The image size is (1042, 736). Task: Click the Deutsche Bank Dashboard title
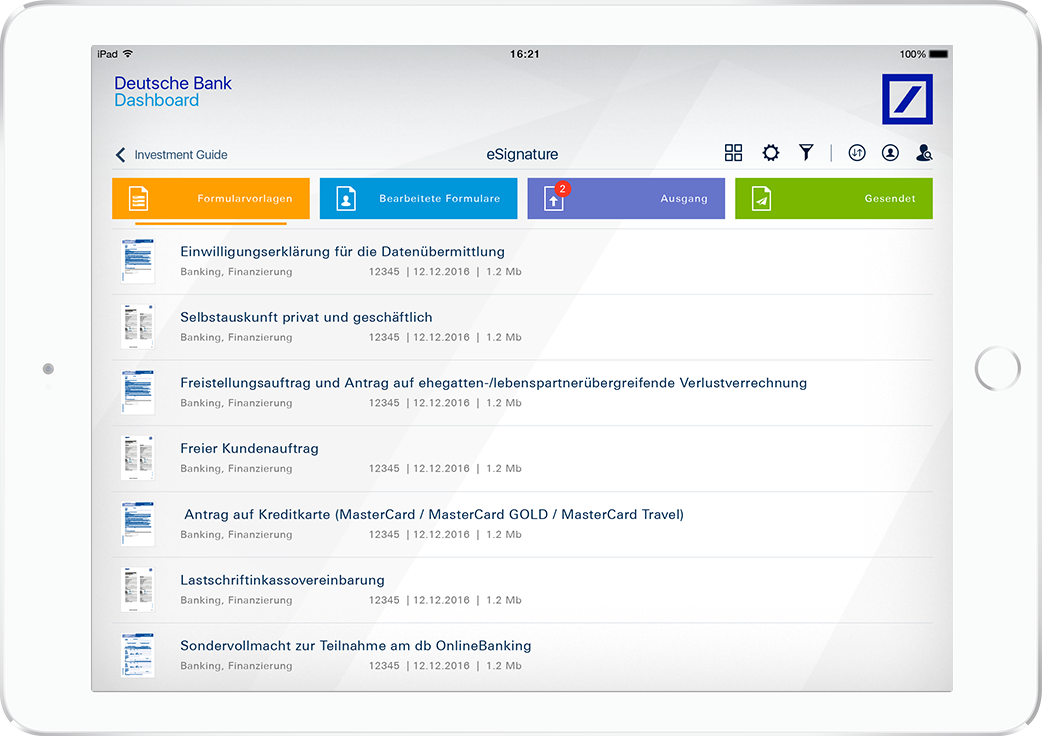click(x=173, y=92)
